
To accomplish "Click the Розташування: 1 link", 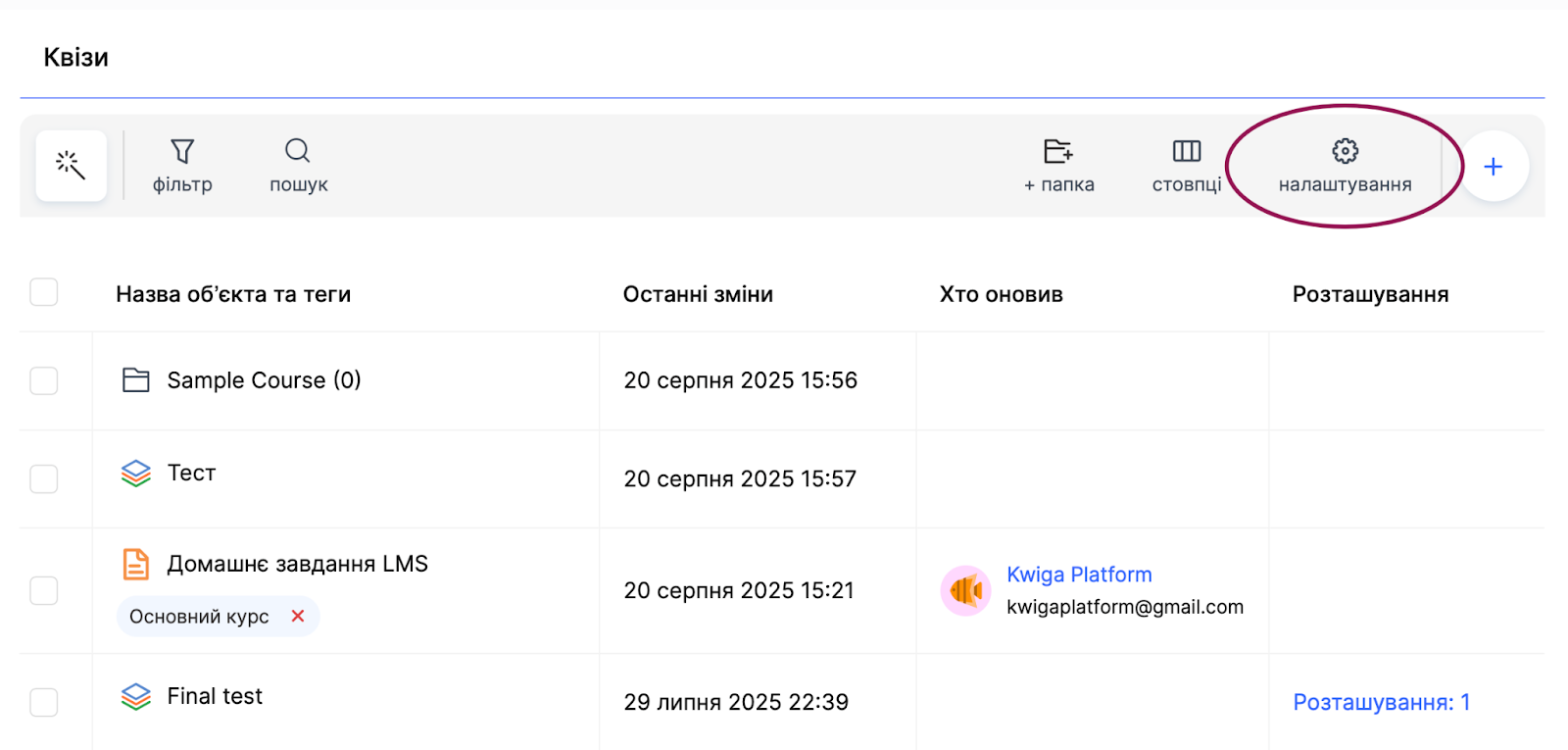I will click(1381, 702).
